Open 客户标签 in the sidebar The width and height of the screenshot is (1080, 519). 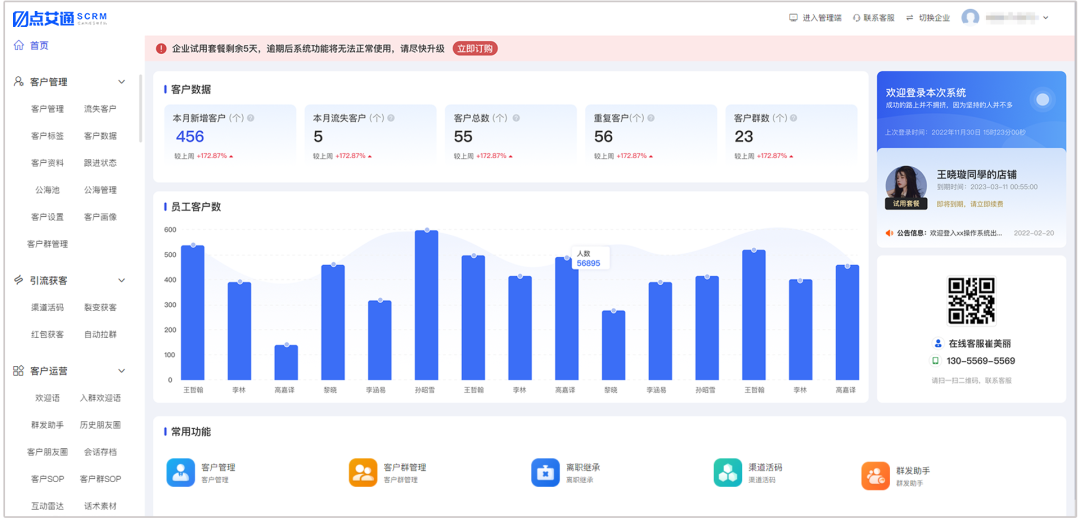48,136
